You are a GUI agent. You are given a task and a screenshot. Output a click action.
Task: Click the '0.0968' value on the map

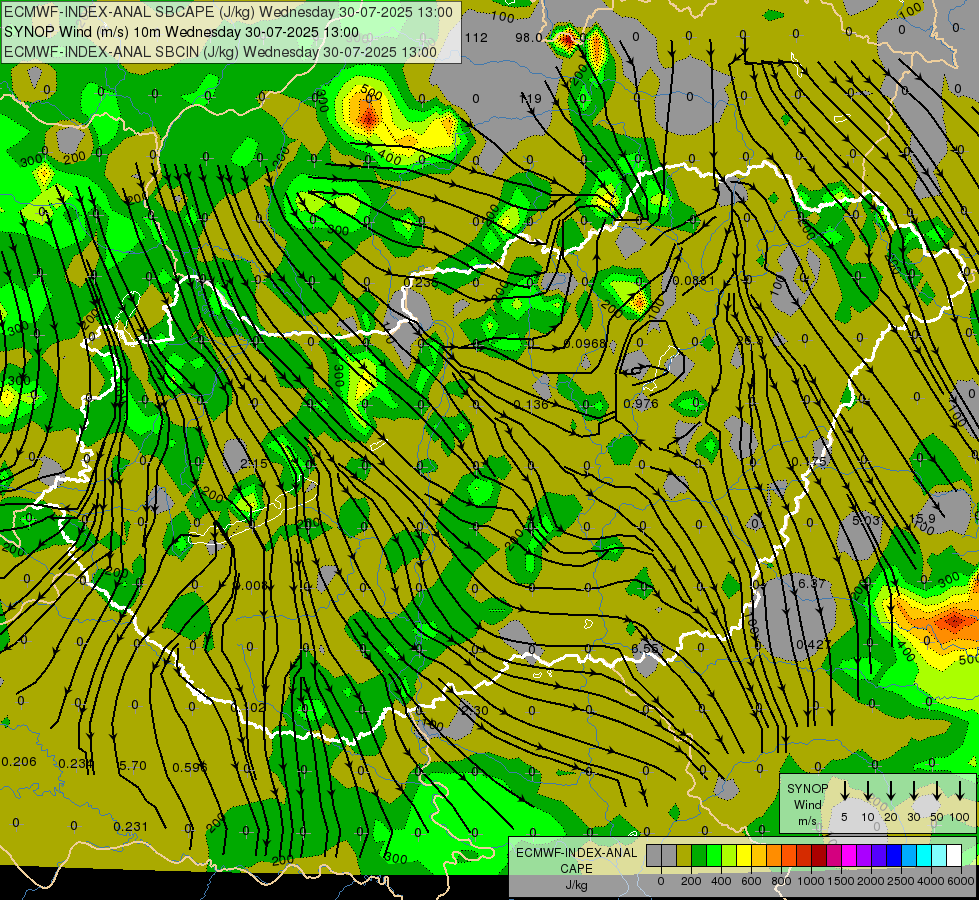(x=585, y=344)
